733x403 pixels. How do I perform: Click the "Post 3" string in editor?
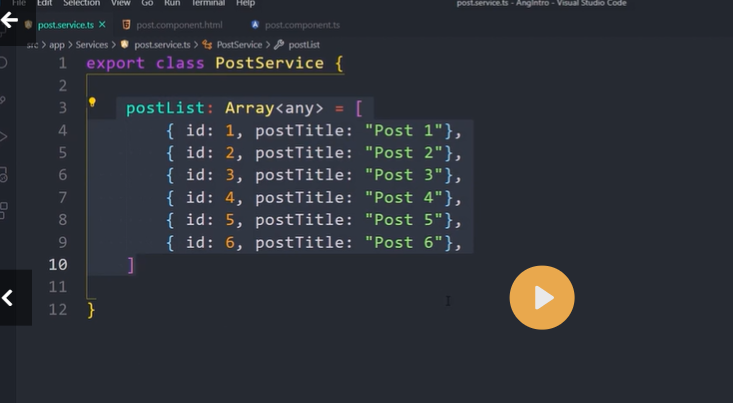pos(403,175)
